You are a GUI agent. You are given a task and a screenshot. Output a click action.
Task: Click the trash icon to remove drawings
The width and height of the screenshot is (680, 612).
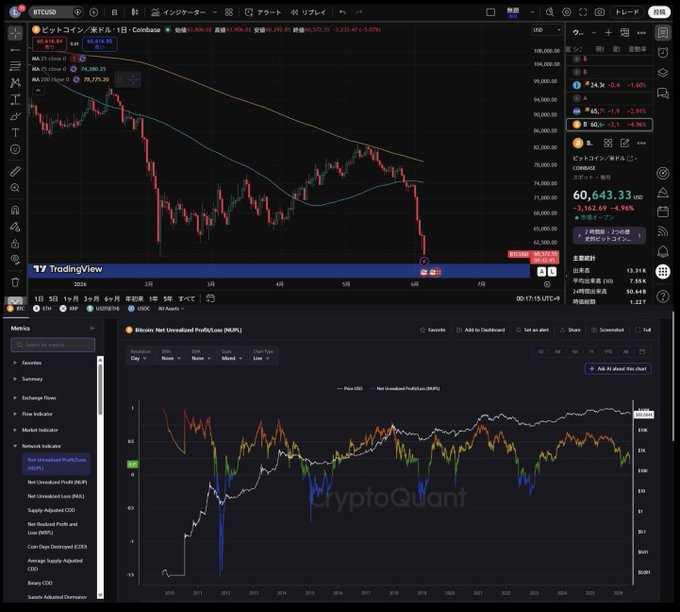[x=15, y=282]
